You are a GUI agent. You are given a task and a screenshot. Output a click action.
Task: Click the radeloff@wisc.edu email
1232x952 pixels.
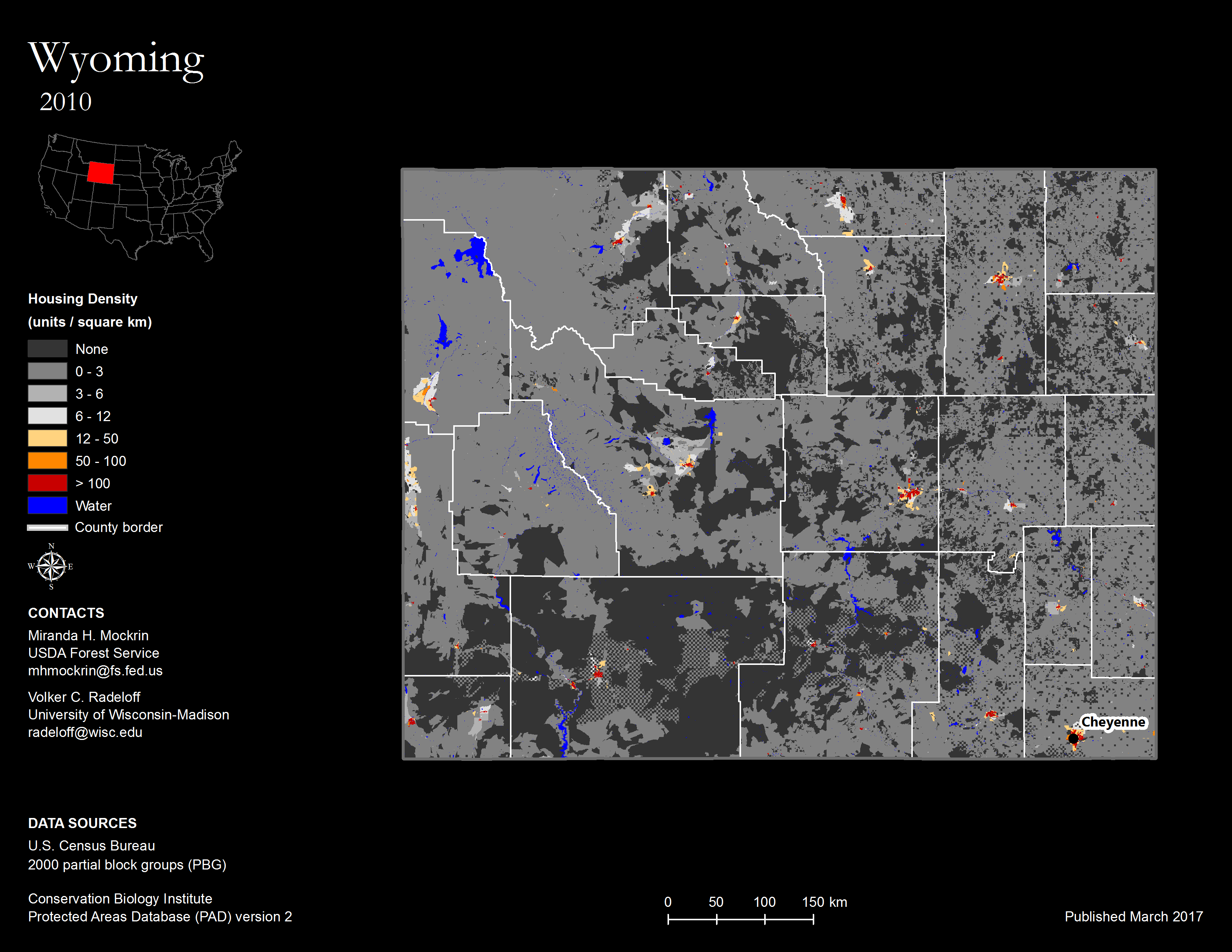[85, 732]
